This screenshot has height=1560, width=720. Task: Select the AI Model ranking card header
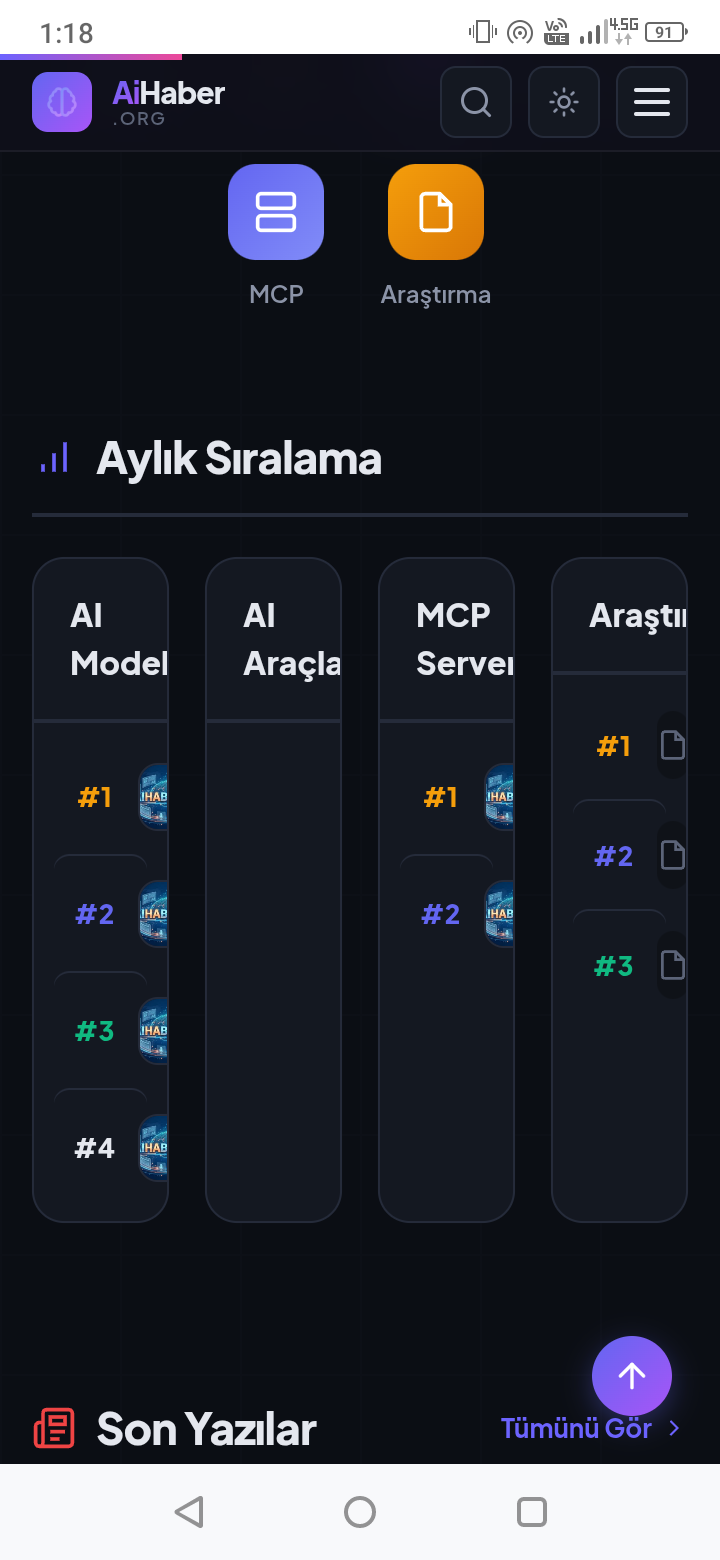click(x=101, y=639)
